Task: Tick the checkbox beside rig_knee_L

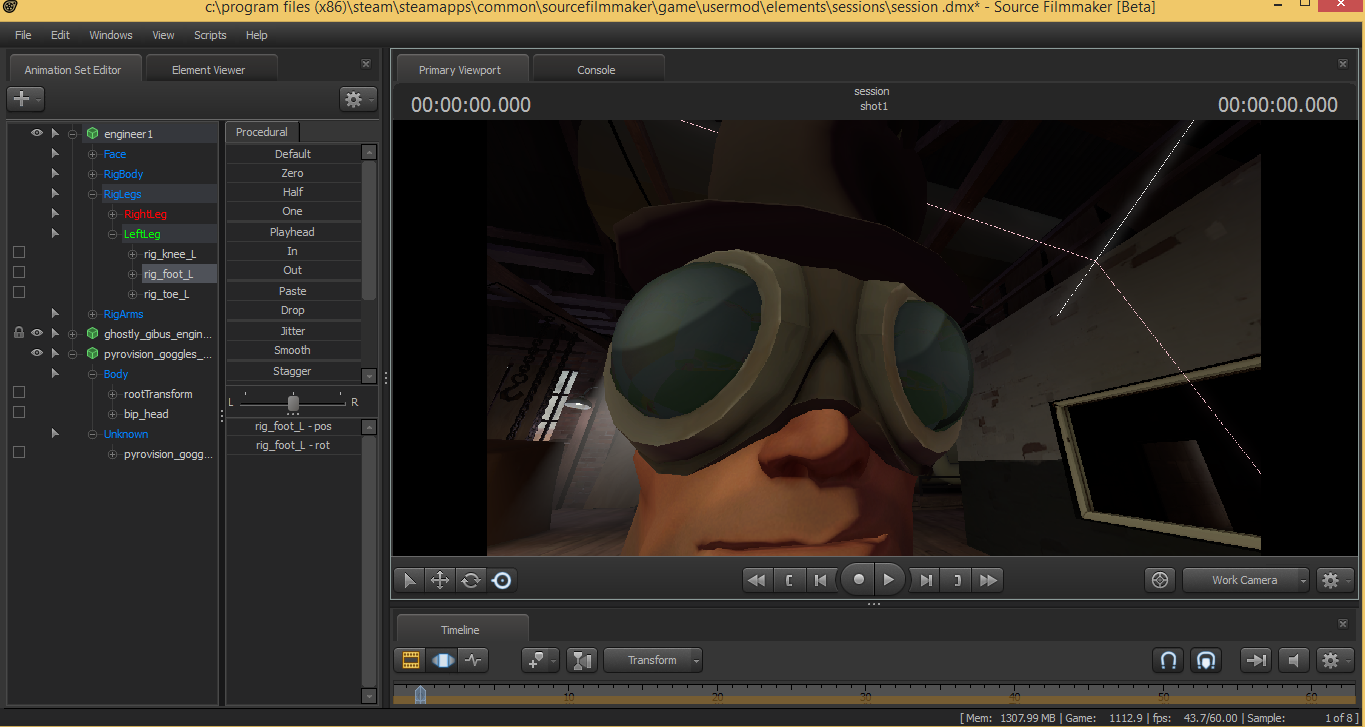Action: pos(19,253)
